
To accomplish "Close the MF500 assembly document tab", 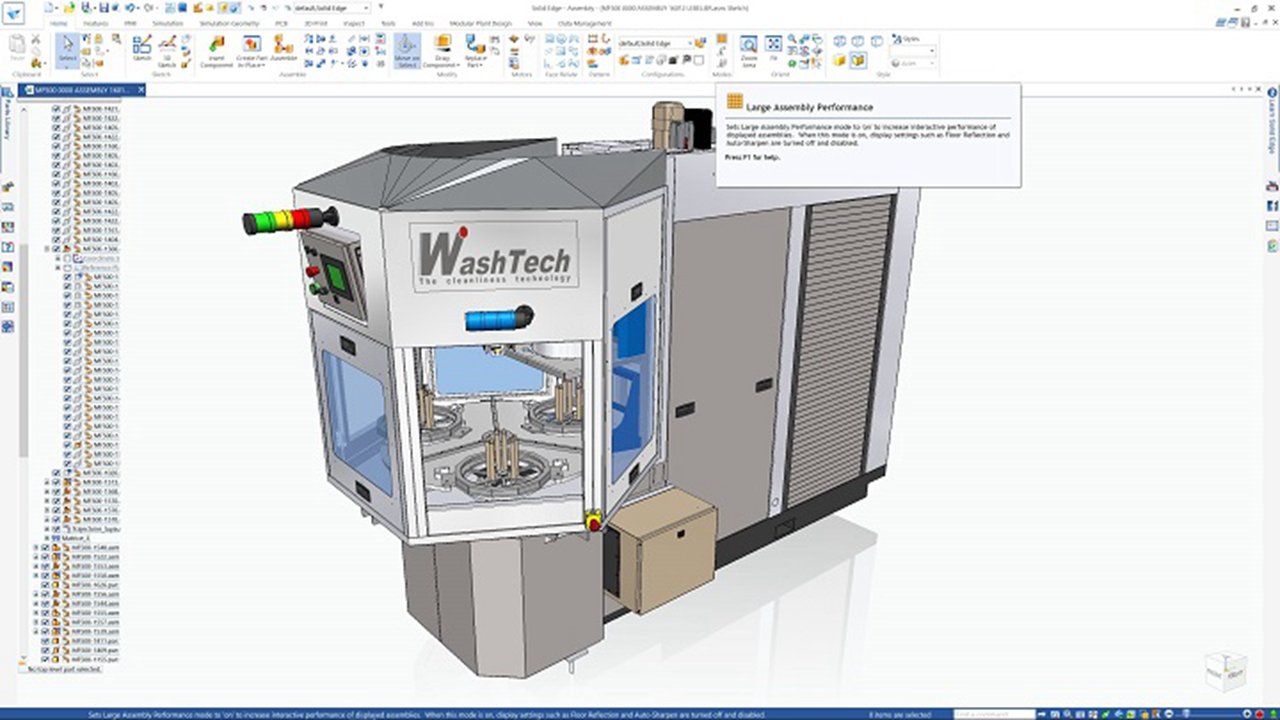I will coord(141,90).
